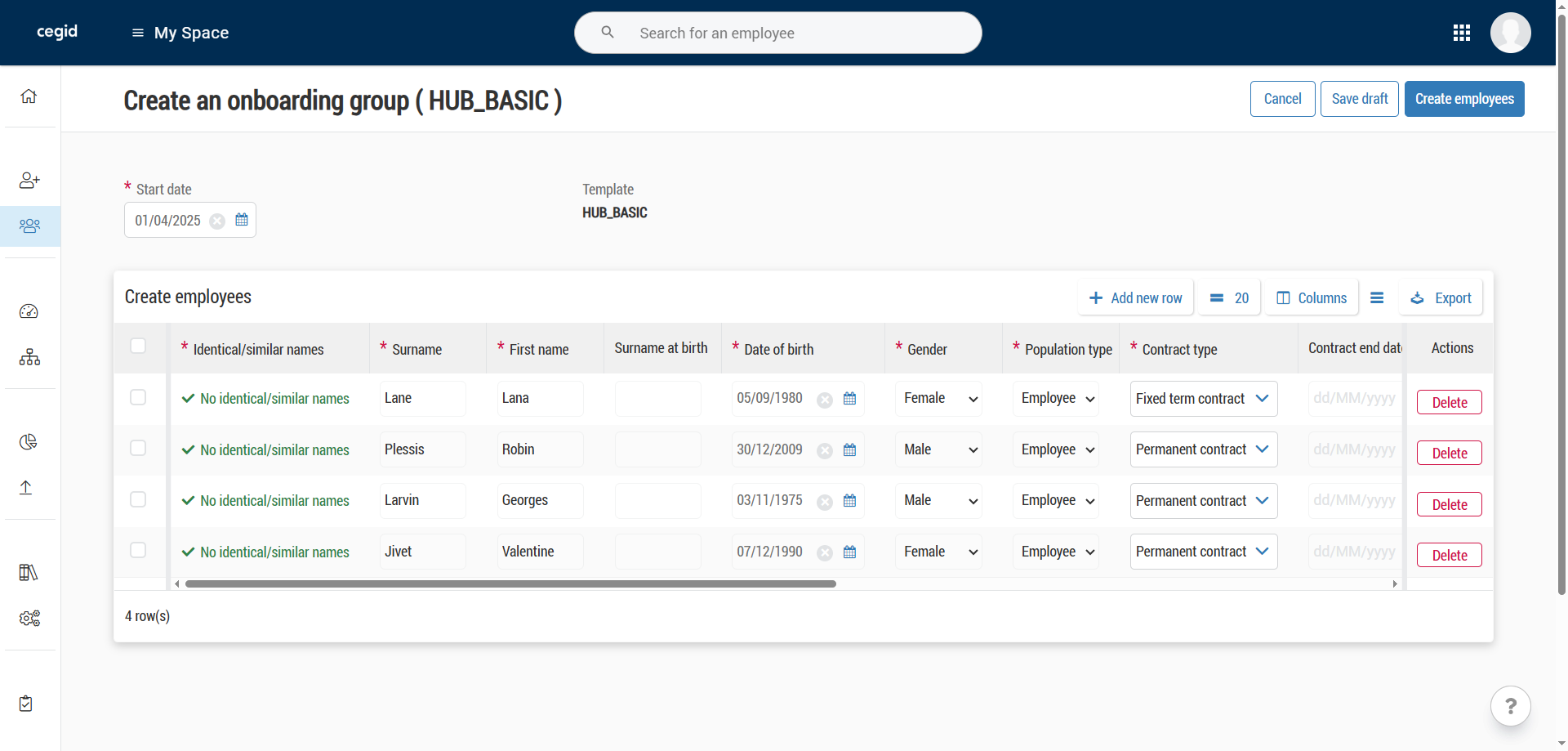Clear Larvin's date of birth
The image size is (1568, 751).
[825, 502]
